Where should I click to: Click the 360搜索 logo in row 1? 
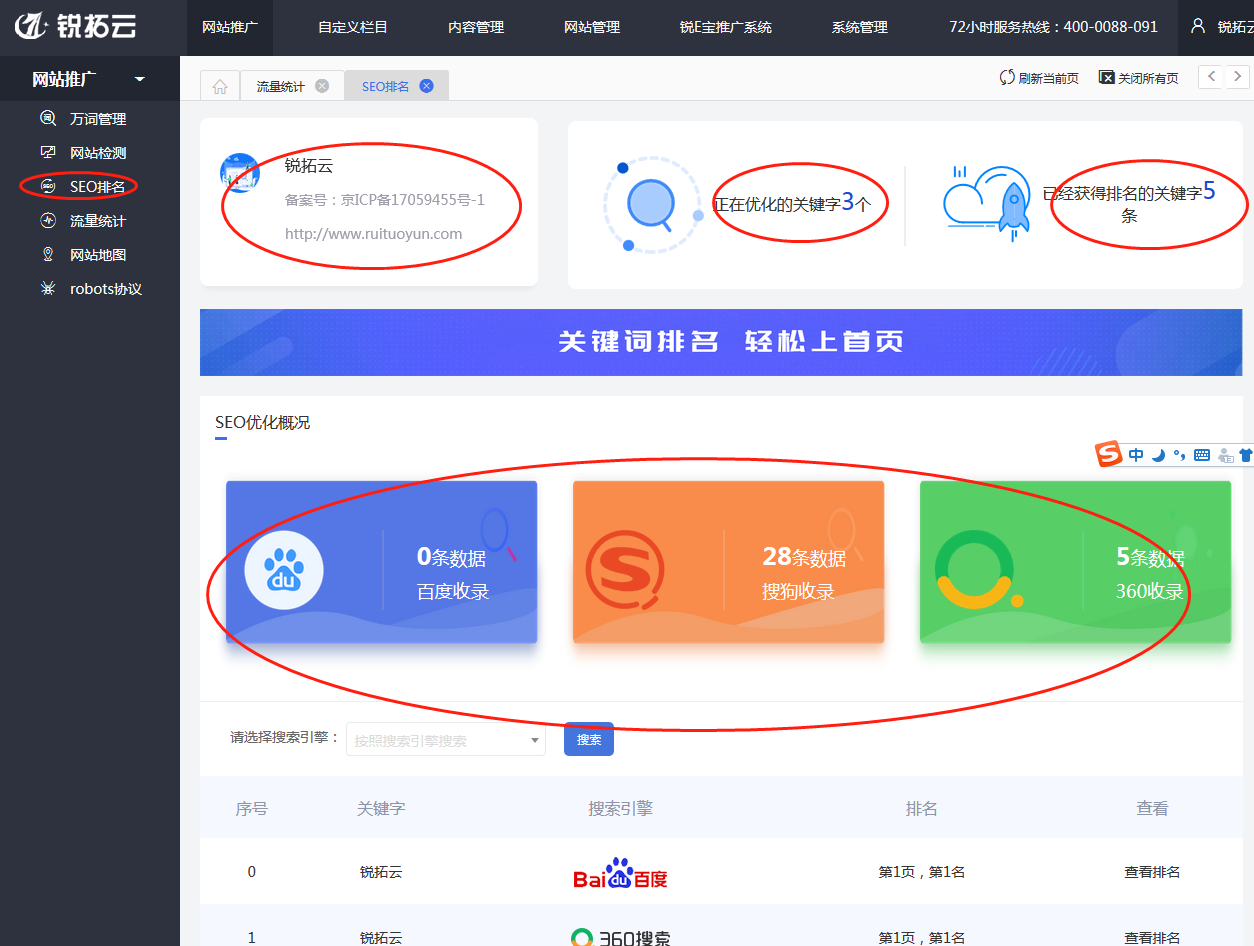pos(620,938)
